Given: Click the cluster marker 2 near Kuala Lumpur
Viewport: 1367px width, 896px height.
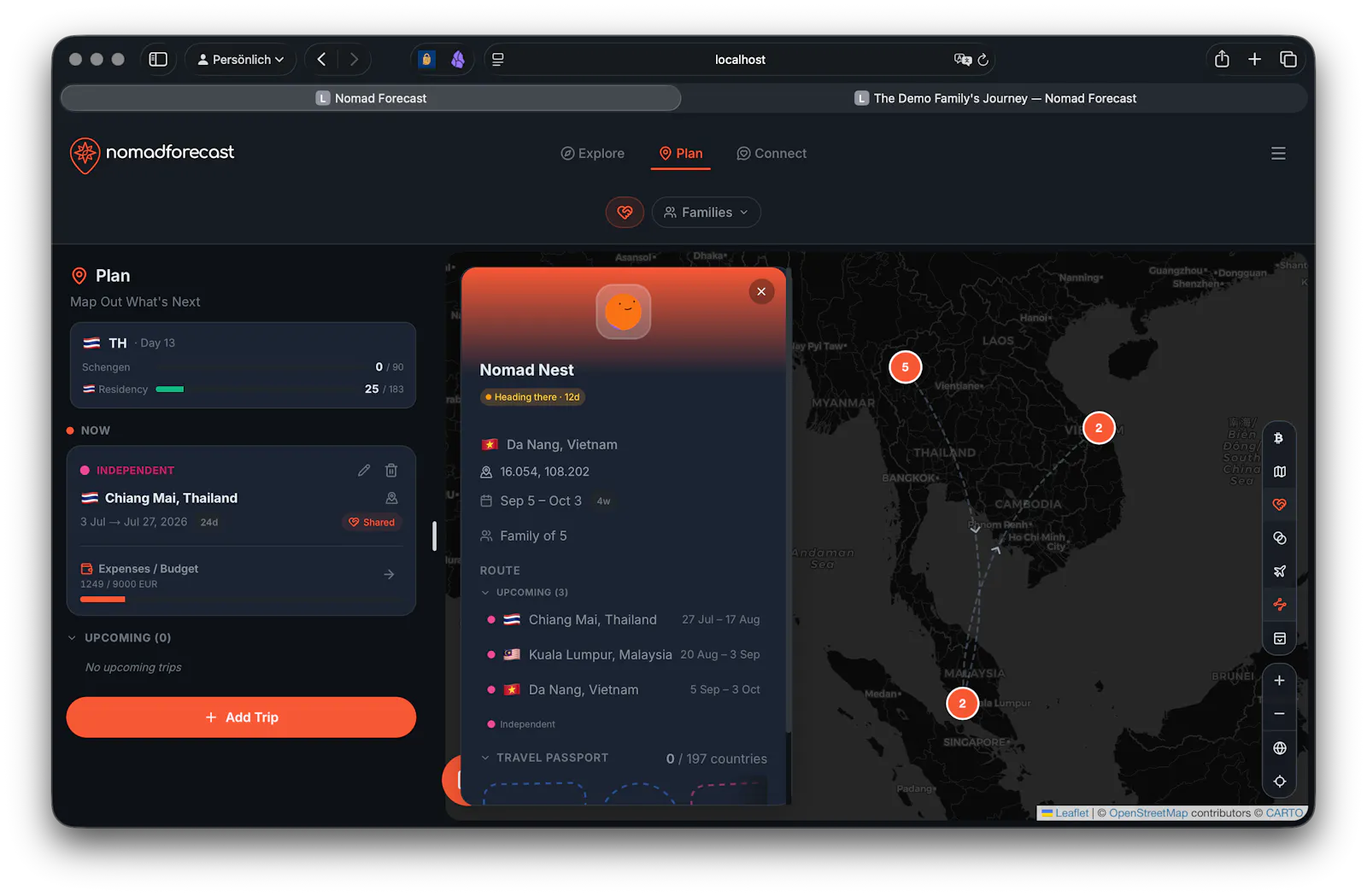Looking at the screenshot, I should tap(962, 704).
